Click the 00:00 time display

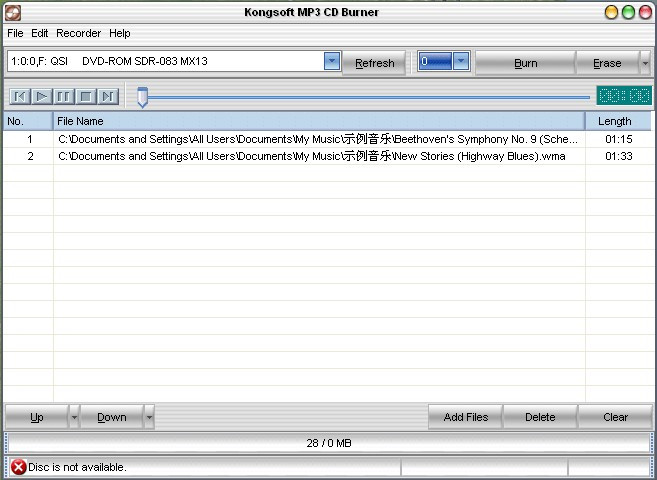pos(624,95)
